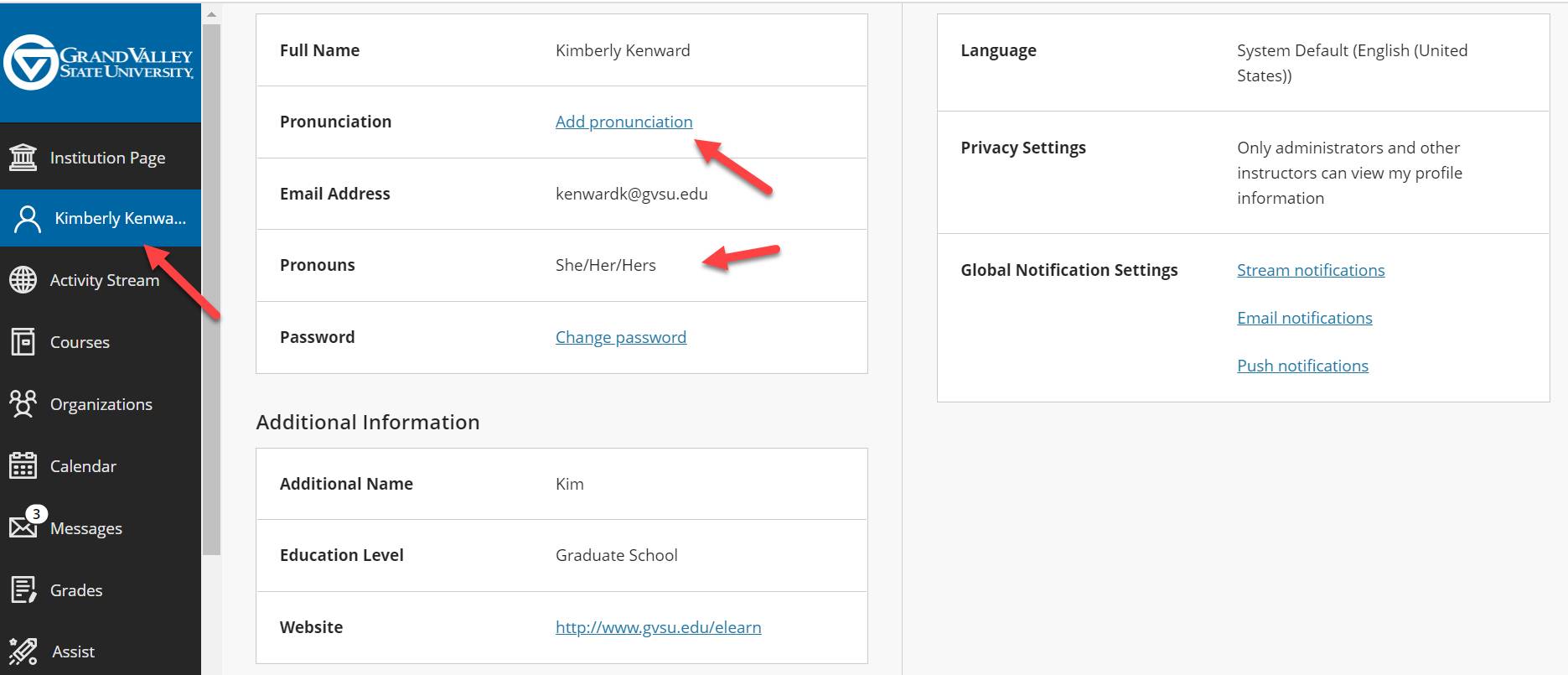Edit the Pronouns She/Her/Hers field
1568x675 pixels.
pyautogui.click(x=605, y=265)
